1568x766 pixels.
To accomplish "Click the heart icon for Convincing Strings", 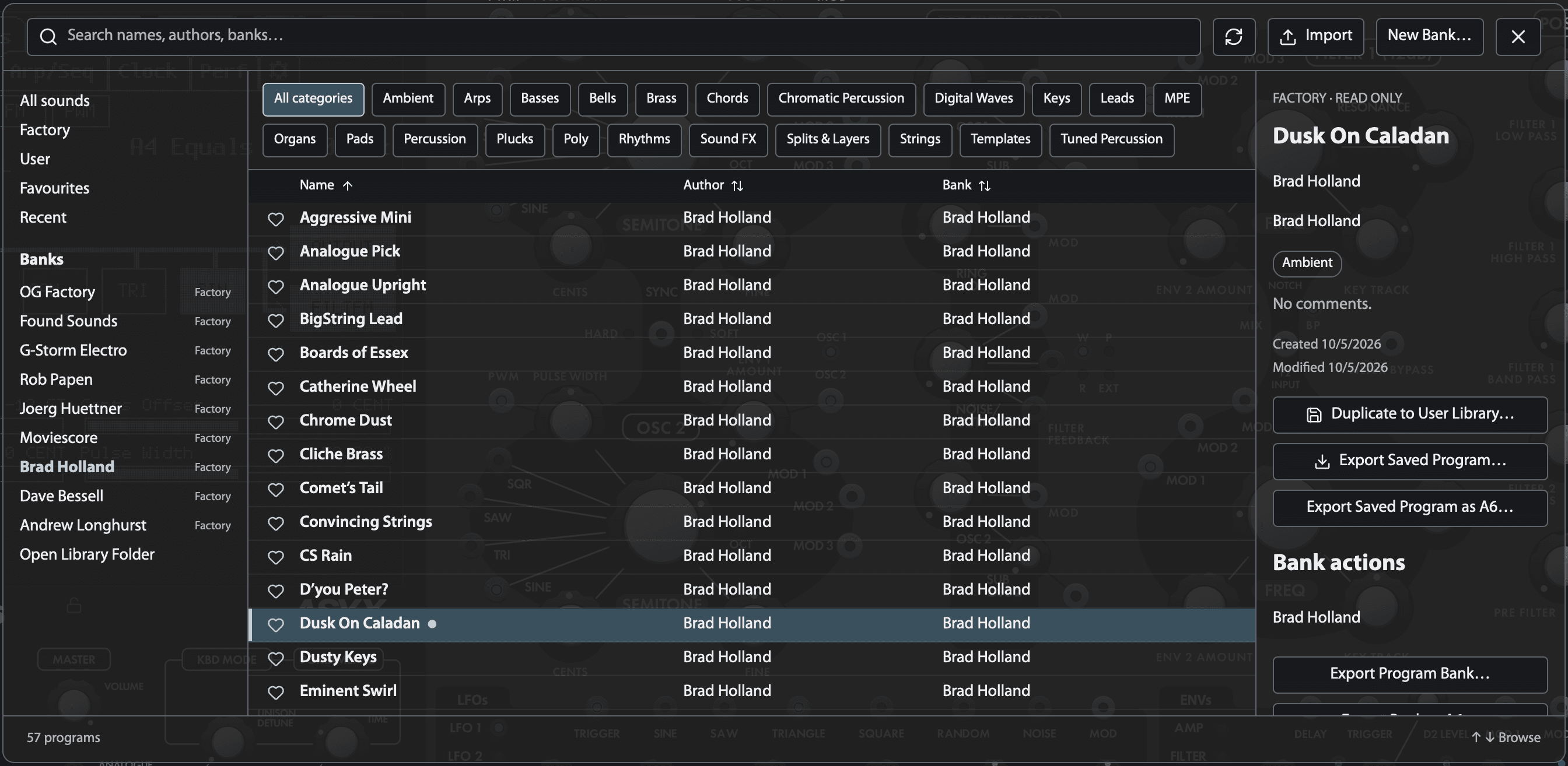I will (276, 523).
